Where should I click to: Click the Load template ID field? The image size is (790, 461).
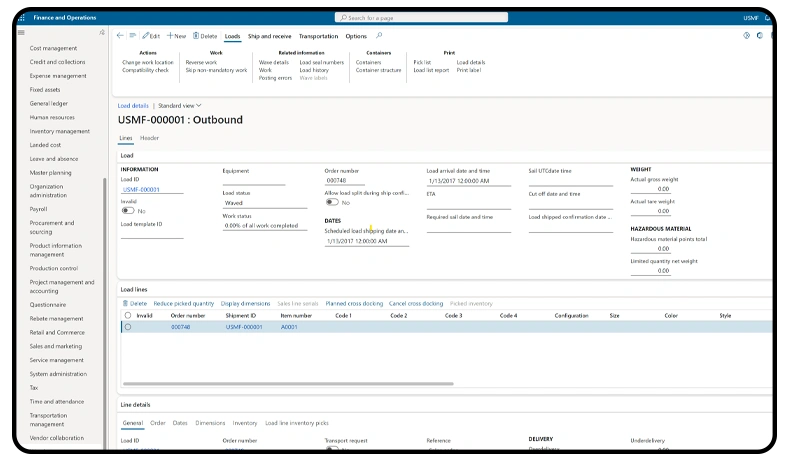(x=152, y=233)
